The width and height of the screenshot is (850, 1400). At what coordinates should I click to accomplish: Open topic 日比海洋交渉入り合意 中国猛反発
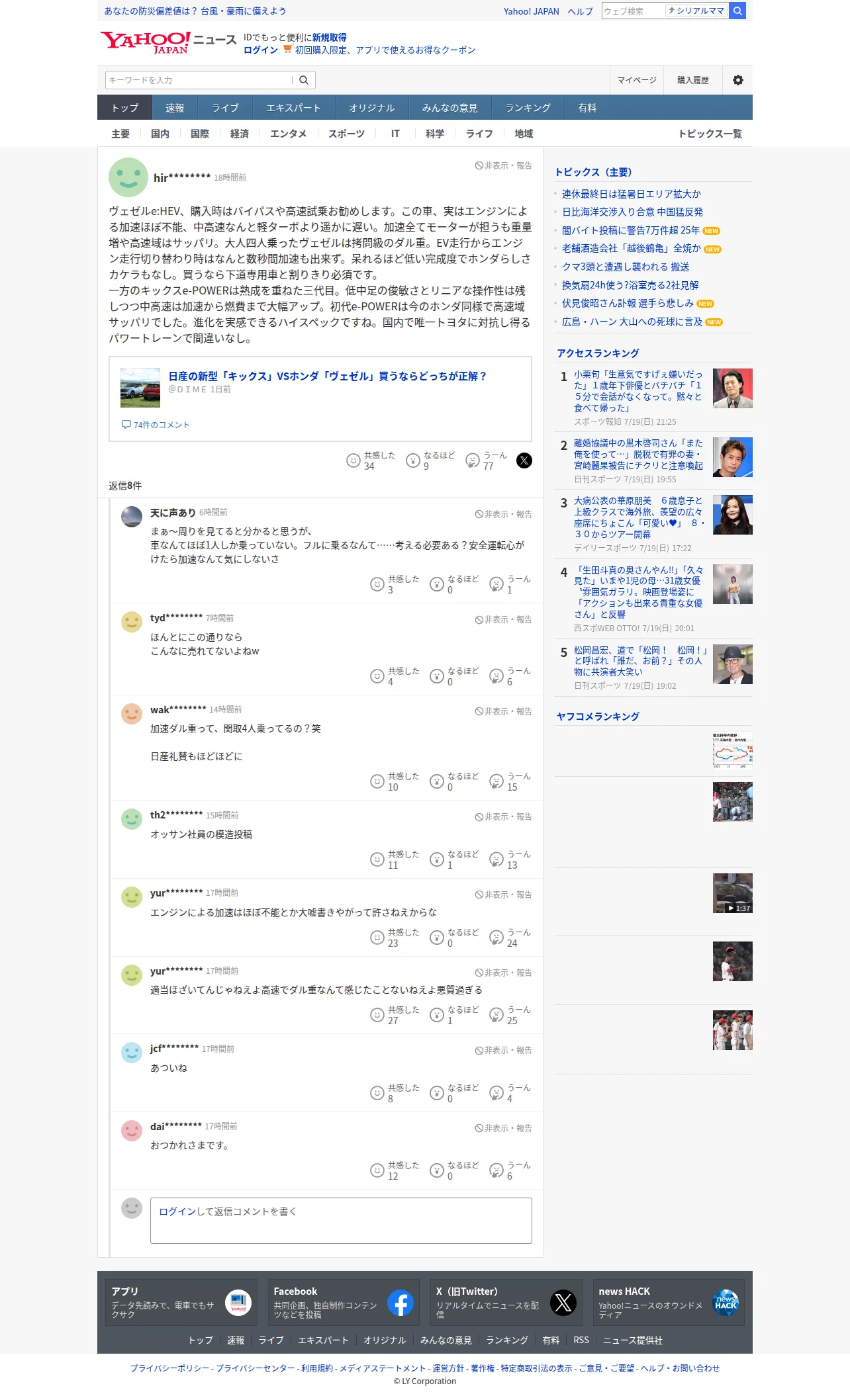[632, 212]
